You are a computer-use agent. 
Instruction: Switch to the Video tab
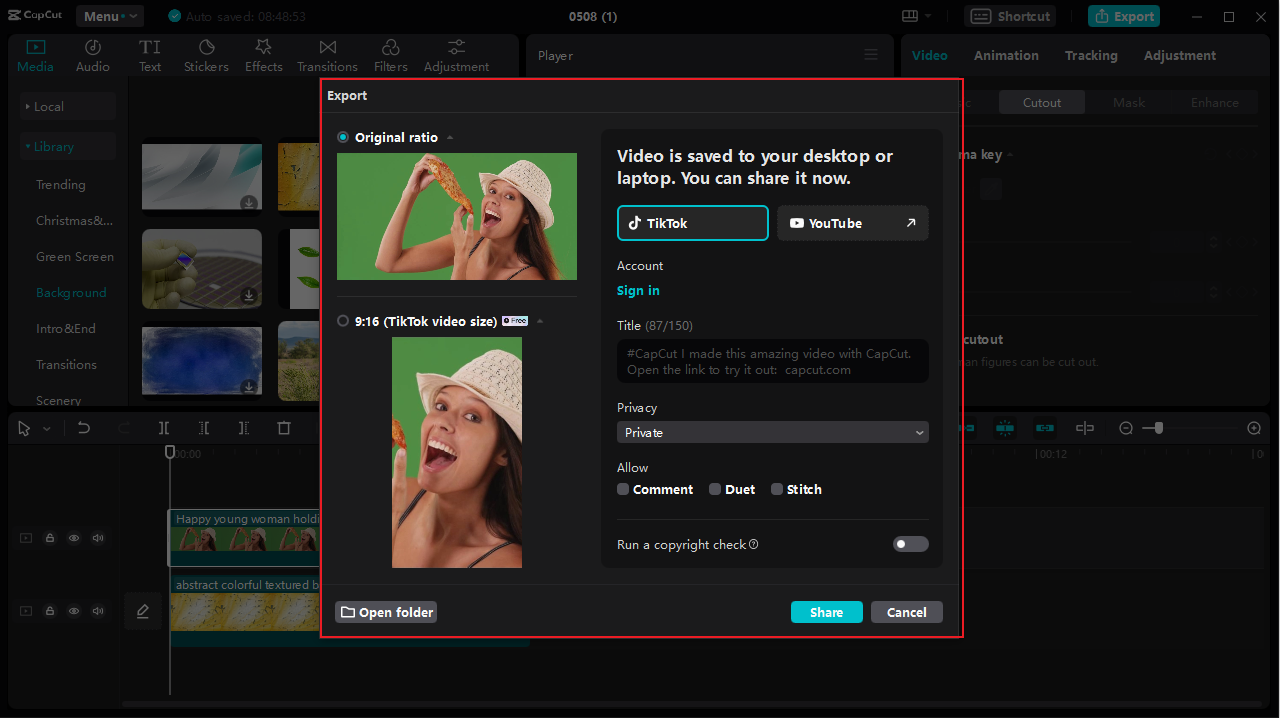tap(929, 55)
